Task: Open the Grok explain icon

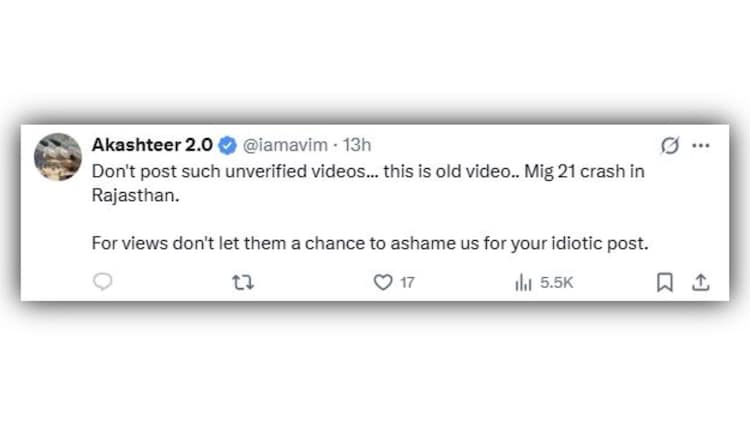Action: pyautogui.click(x=672, y=145)
